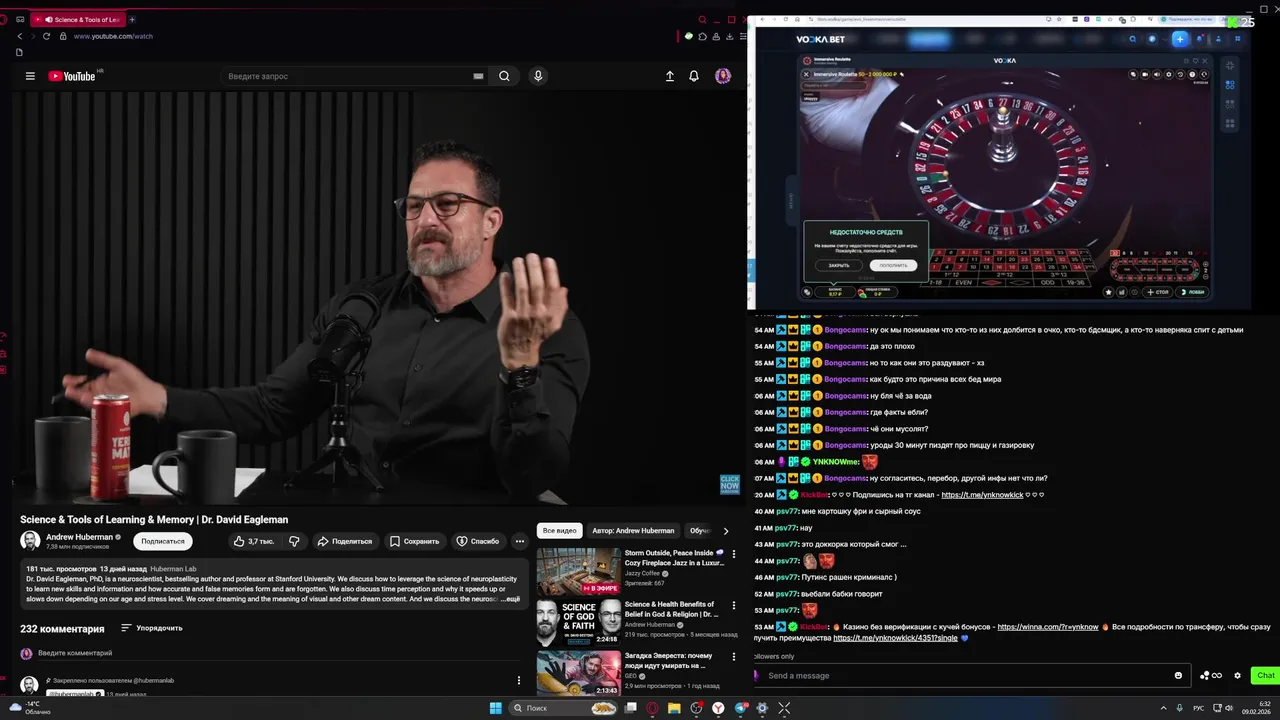Open Storm Outside, Peace Inside video thumbnail
The image size is (1280, 720).
(x=579, y=571)
